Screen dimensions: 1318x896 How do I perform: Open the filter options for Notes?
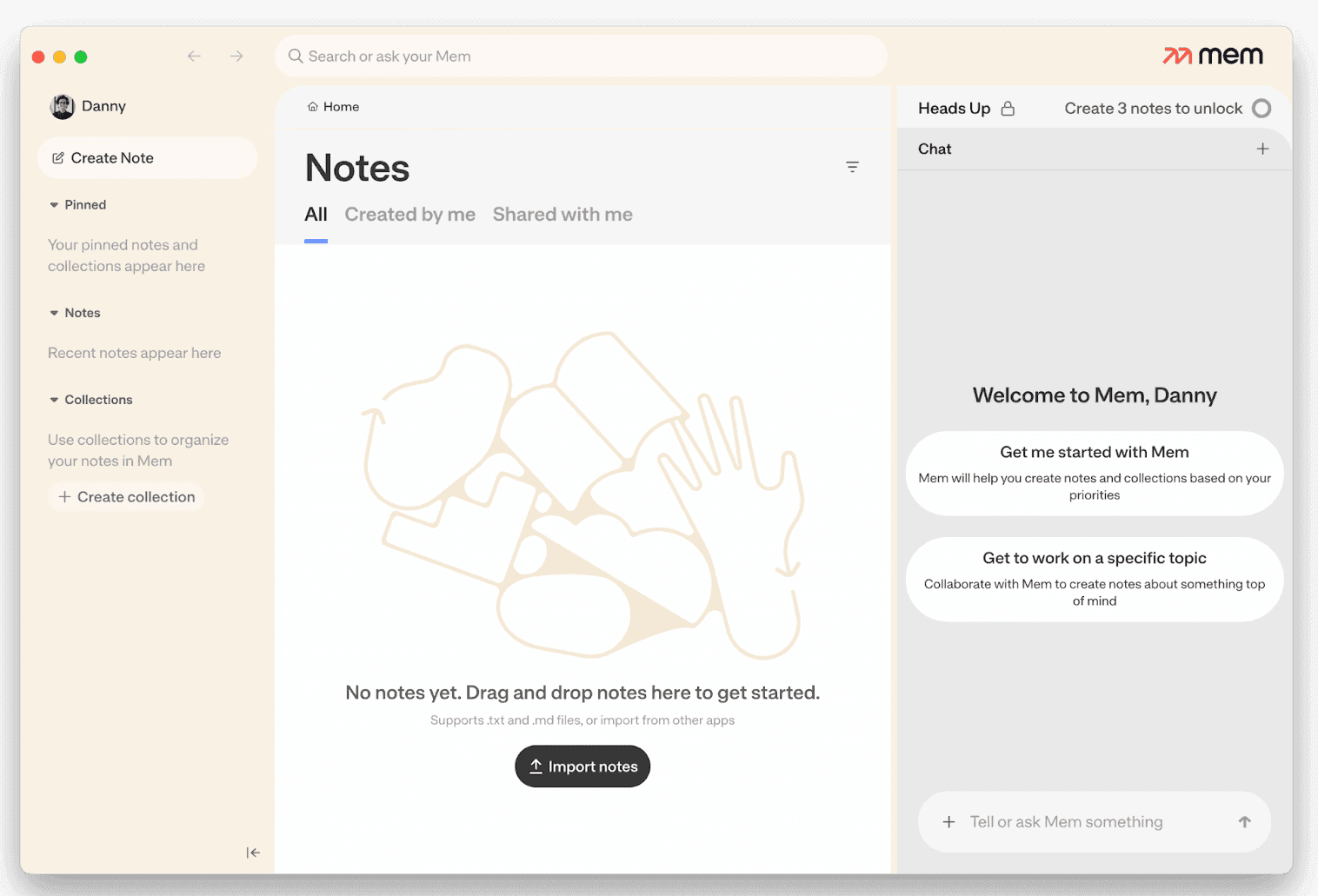[x=852, y=166]
